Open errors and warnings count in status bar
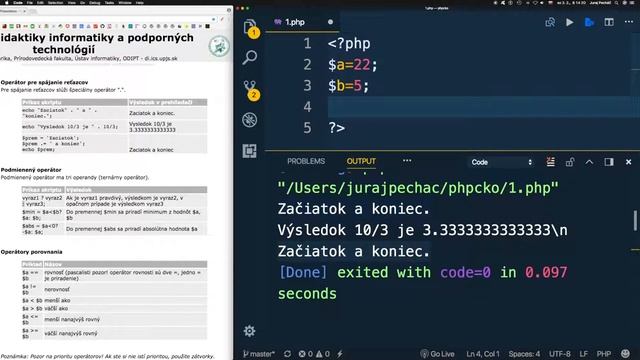Image resolution: width=640 pixels, height=360 pixels. tap(314, 354)
